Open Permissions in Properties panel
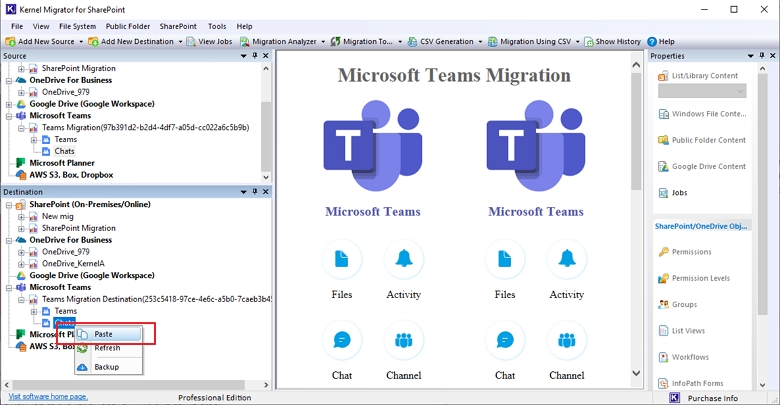780x405 pixels. coord(685,252)
